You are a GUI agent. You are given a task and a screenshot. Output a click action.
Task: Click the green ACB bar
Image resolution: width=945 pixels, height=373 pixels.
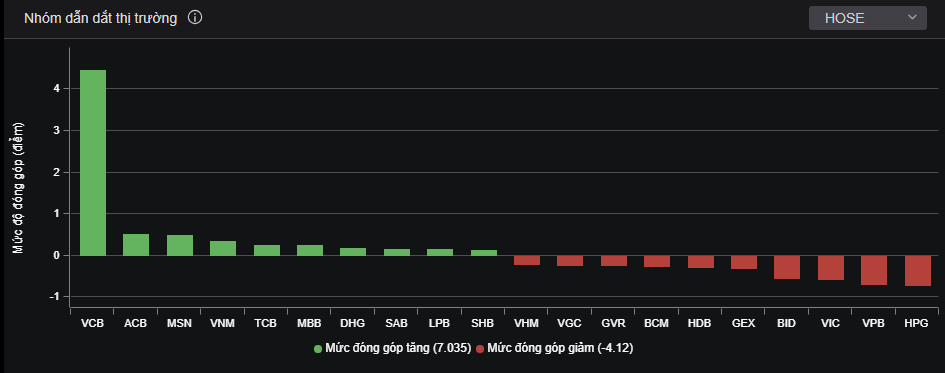[136, 245]
